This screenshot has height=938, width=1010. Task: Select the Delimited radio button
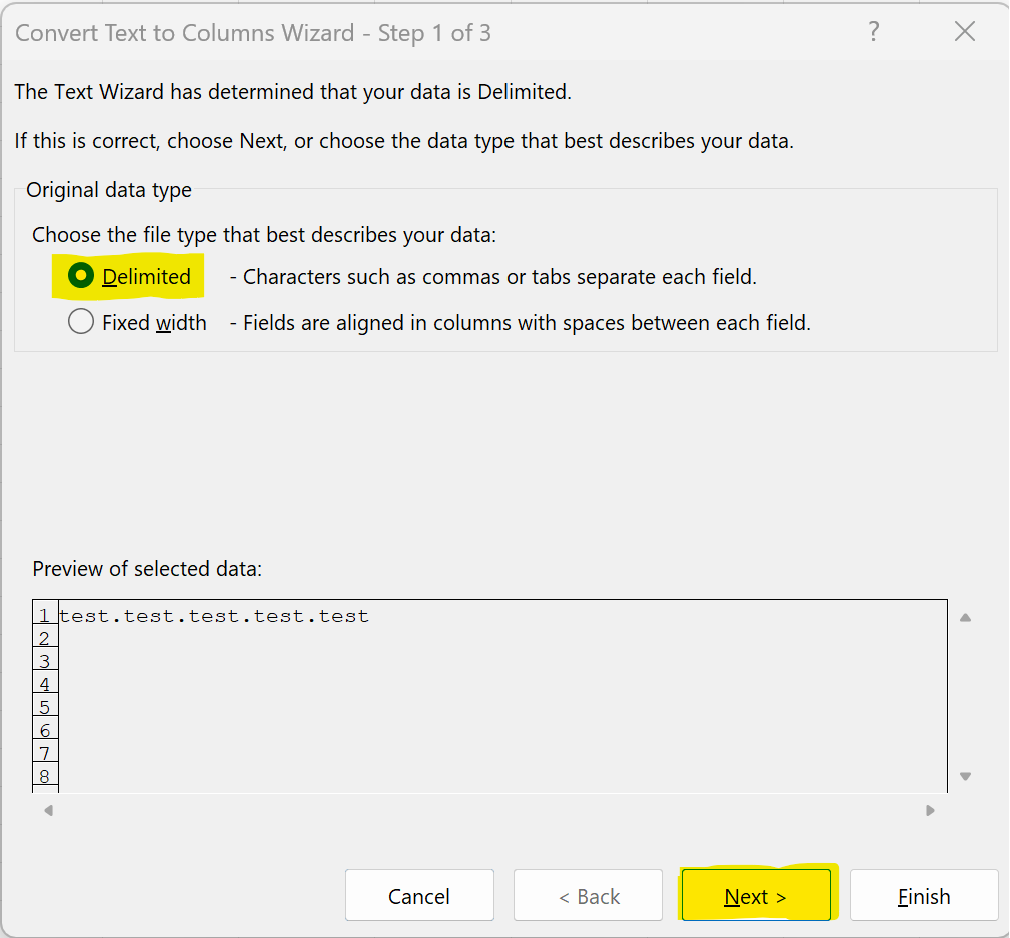pyautogui.click(x=82, y=276)
